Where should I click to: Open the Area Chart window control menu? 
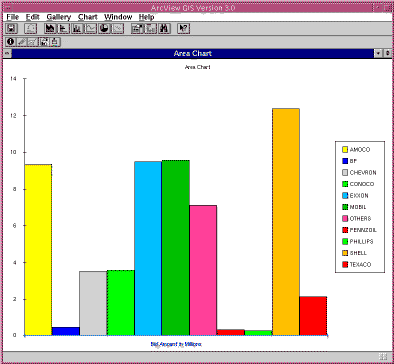coord(7,53)
